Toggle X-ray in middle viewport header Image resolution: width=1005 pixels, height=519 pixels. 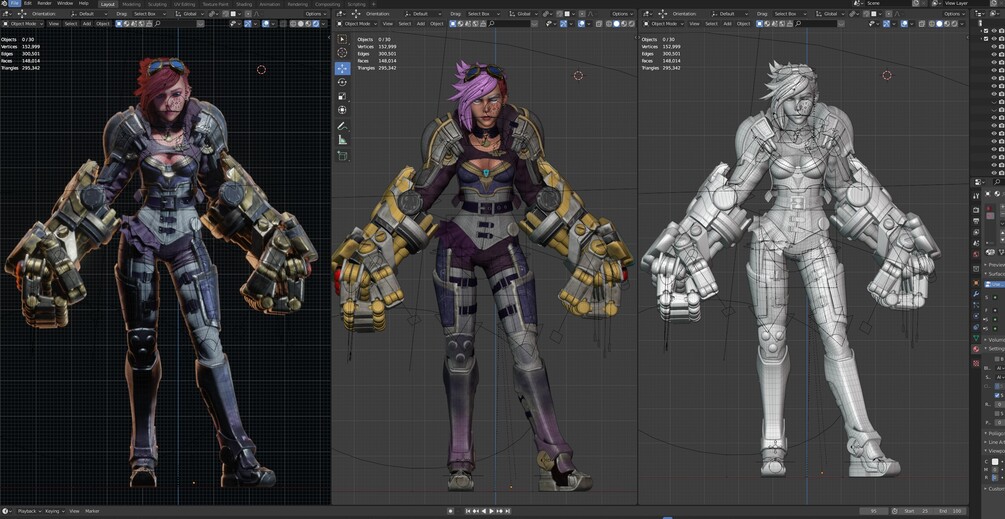pyautogui.click(x=599, y=23)
